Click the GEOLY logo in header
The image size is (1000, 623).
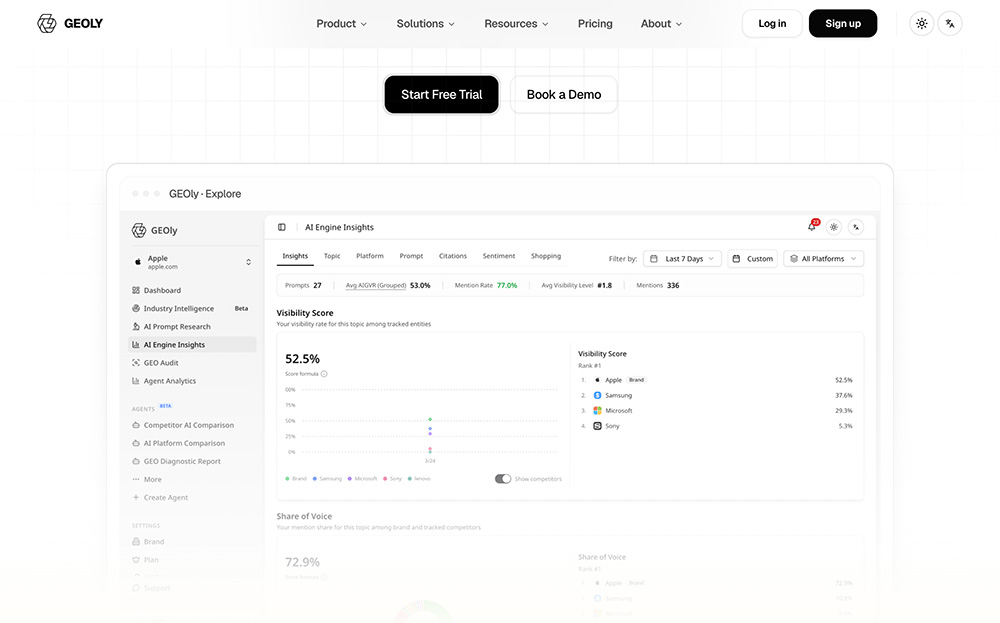(x=70, y=24)
